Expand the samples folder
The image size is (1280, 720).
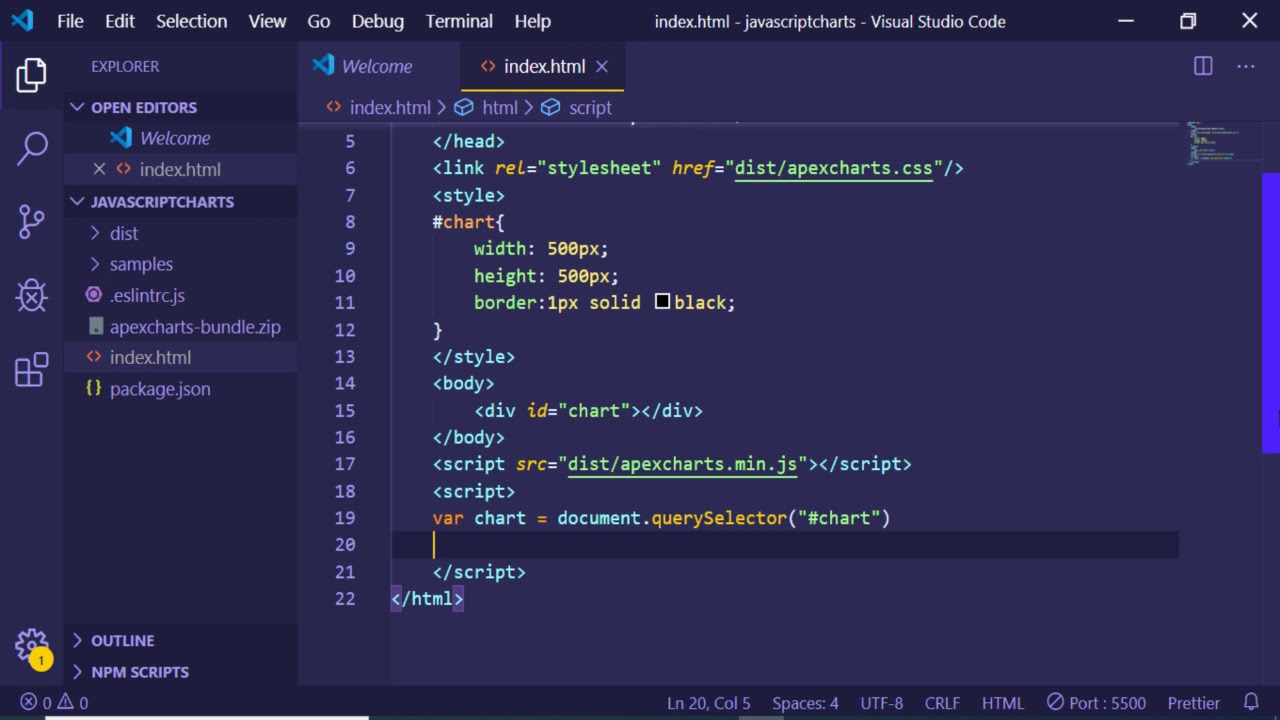pos(141,264)
